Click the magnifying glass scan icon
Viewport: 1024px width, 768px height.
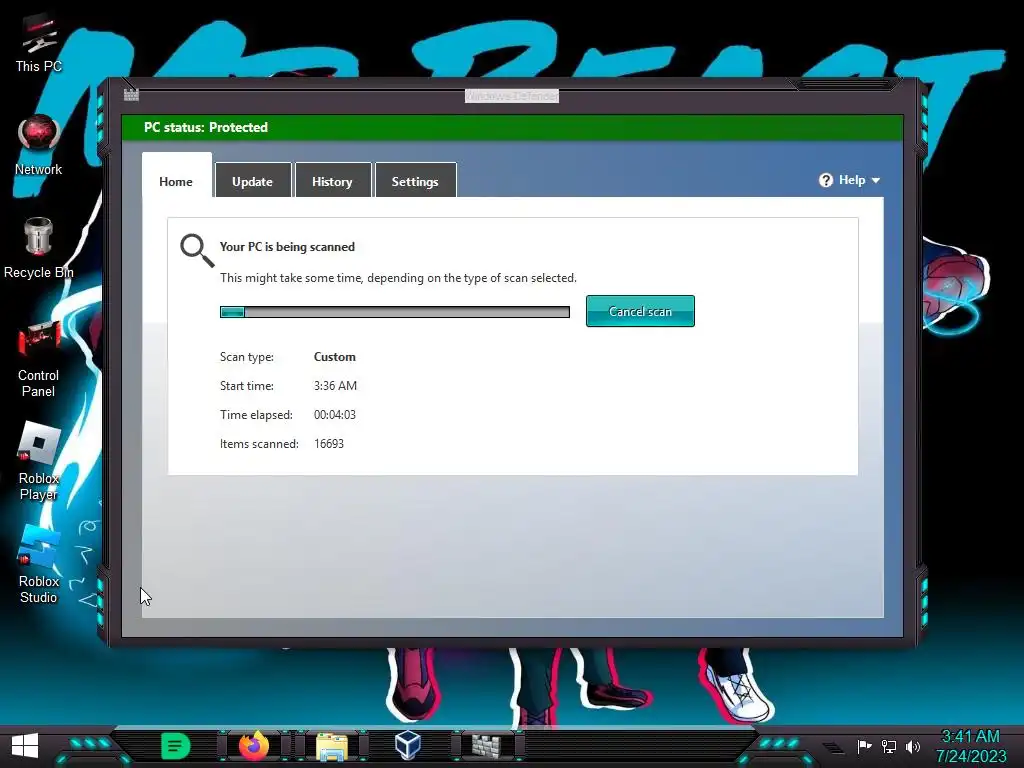click(197, 251)
